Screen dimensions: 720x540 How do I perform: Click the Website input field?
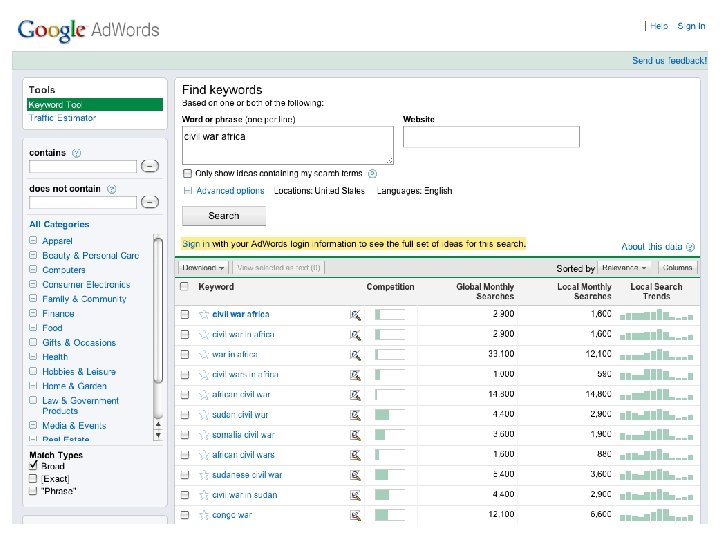click(464, 137)
